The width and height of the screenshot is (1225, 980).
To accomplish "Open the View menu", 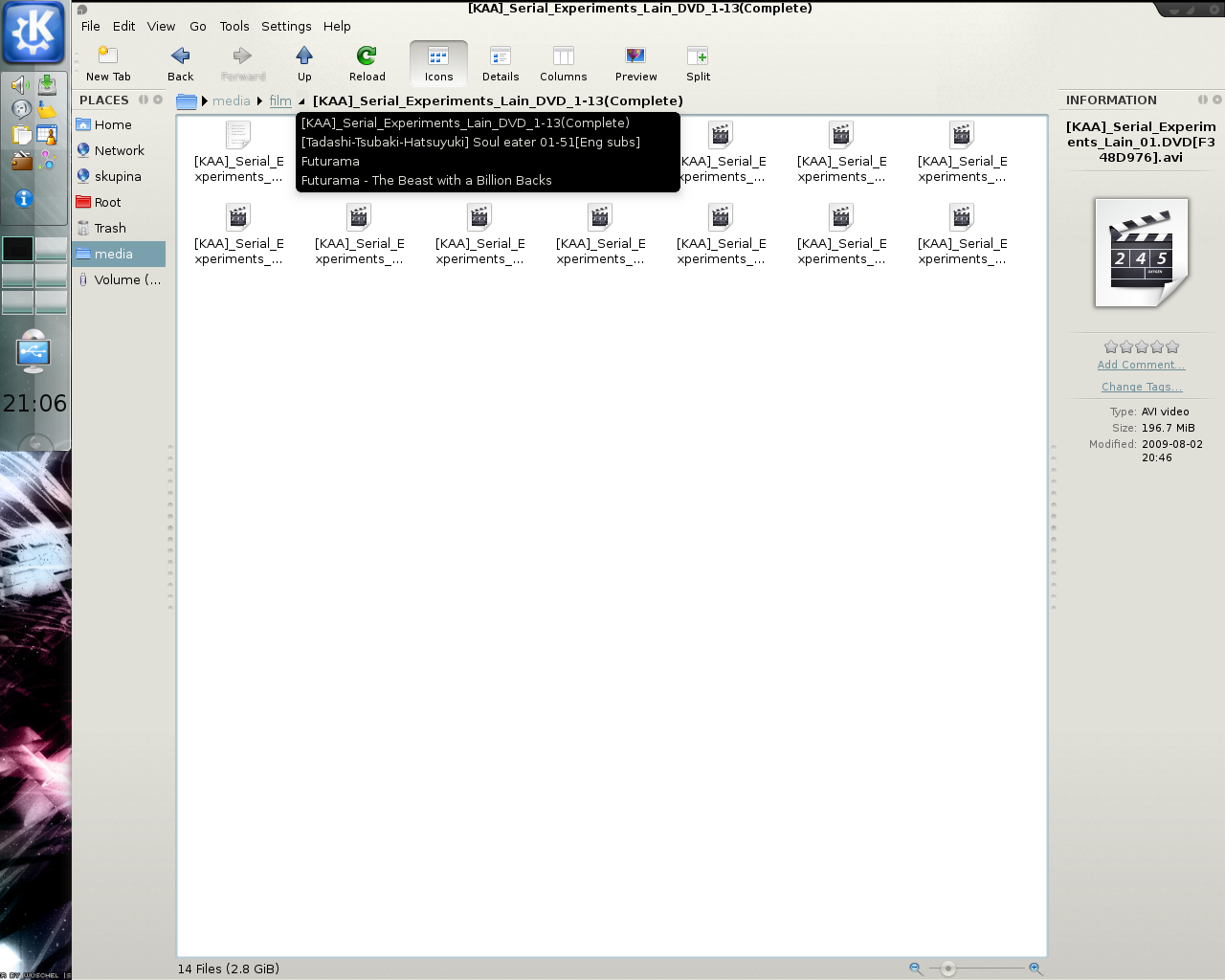I will click(161, 26).
